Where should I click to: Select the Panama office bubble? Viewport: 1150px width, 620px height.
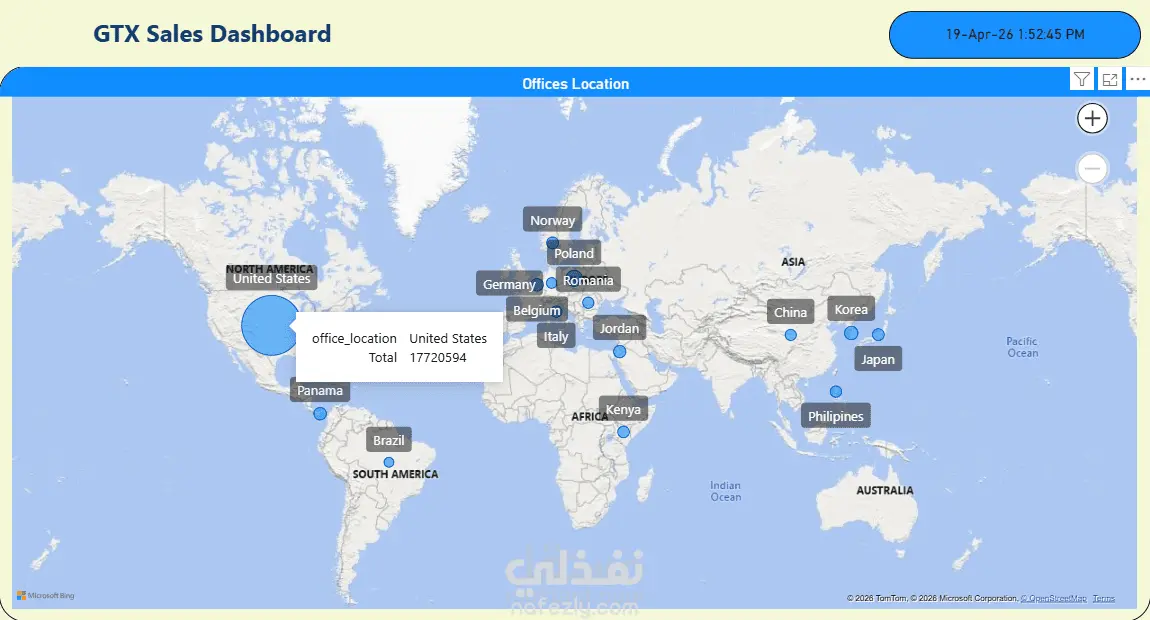click(x=320, y=414)
